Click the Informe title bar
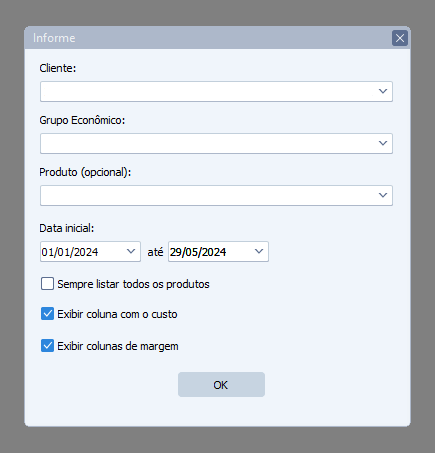The height and width of the screenshot is (453, 435). click(207, 38)
